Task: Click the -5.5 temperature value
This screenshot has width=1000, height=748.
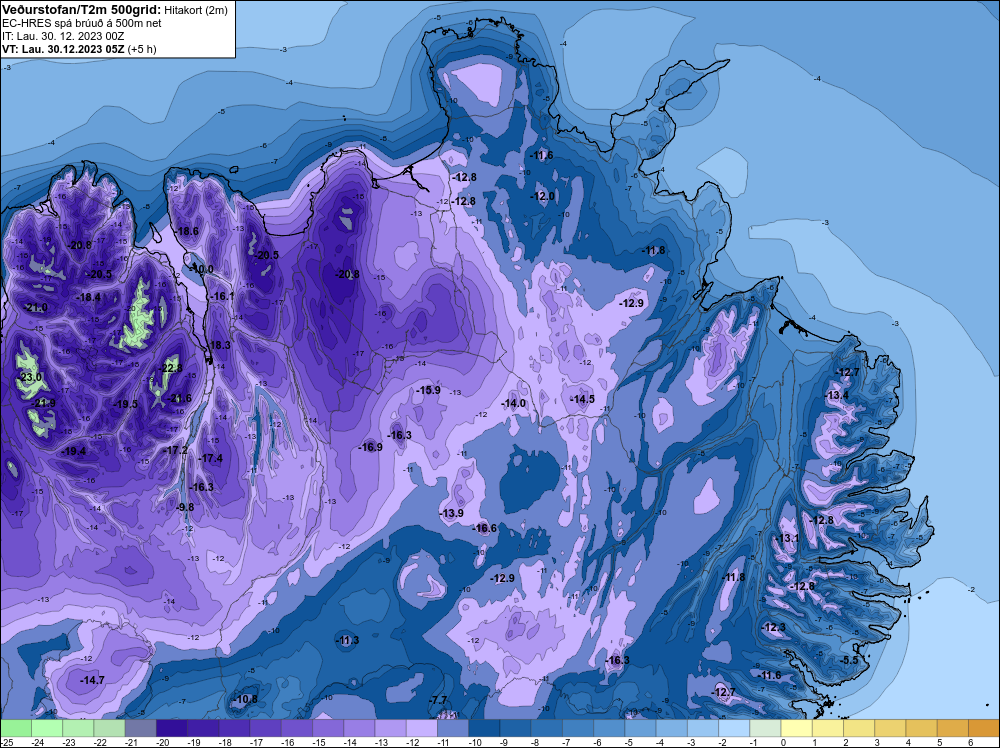Action: point(850,660)
